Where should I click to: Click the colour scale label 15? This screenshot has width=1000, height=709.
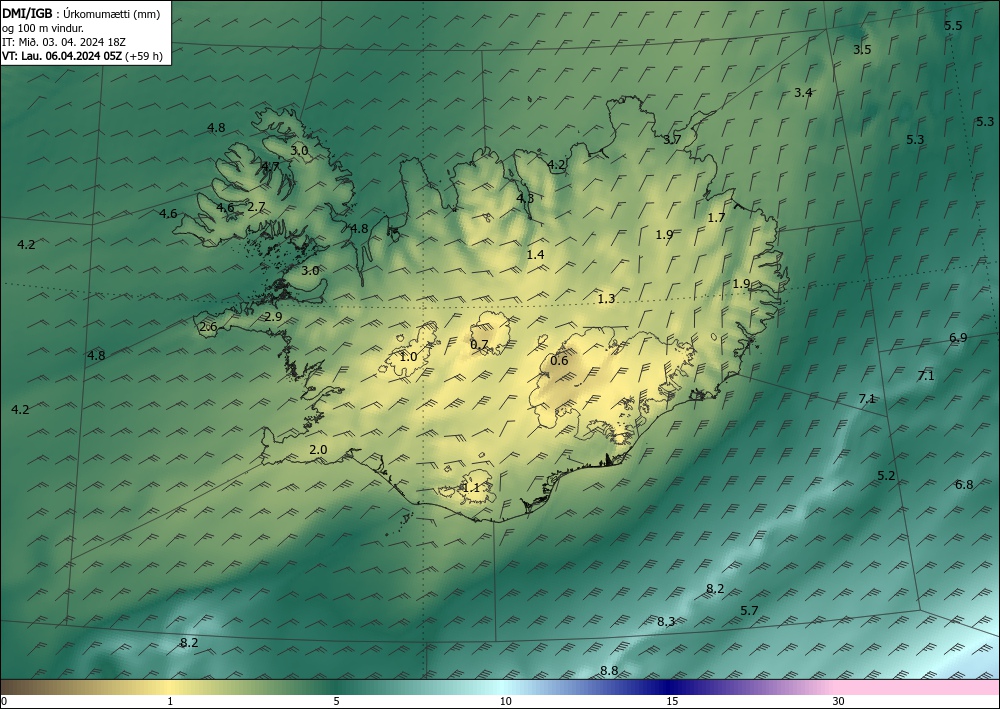click(x=672, y=702)
